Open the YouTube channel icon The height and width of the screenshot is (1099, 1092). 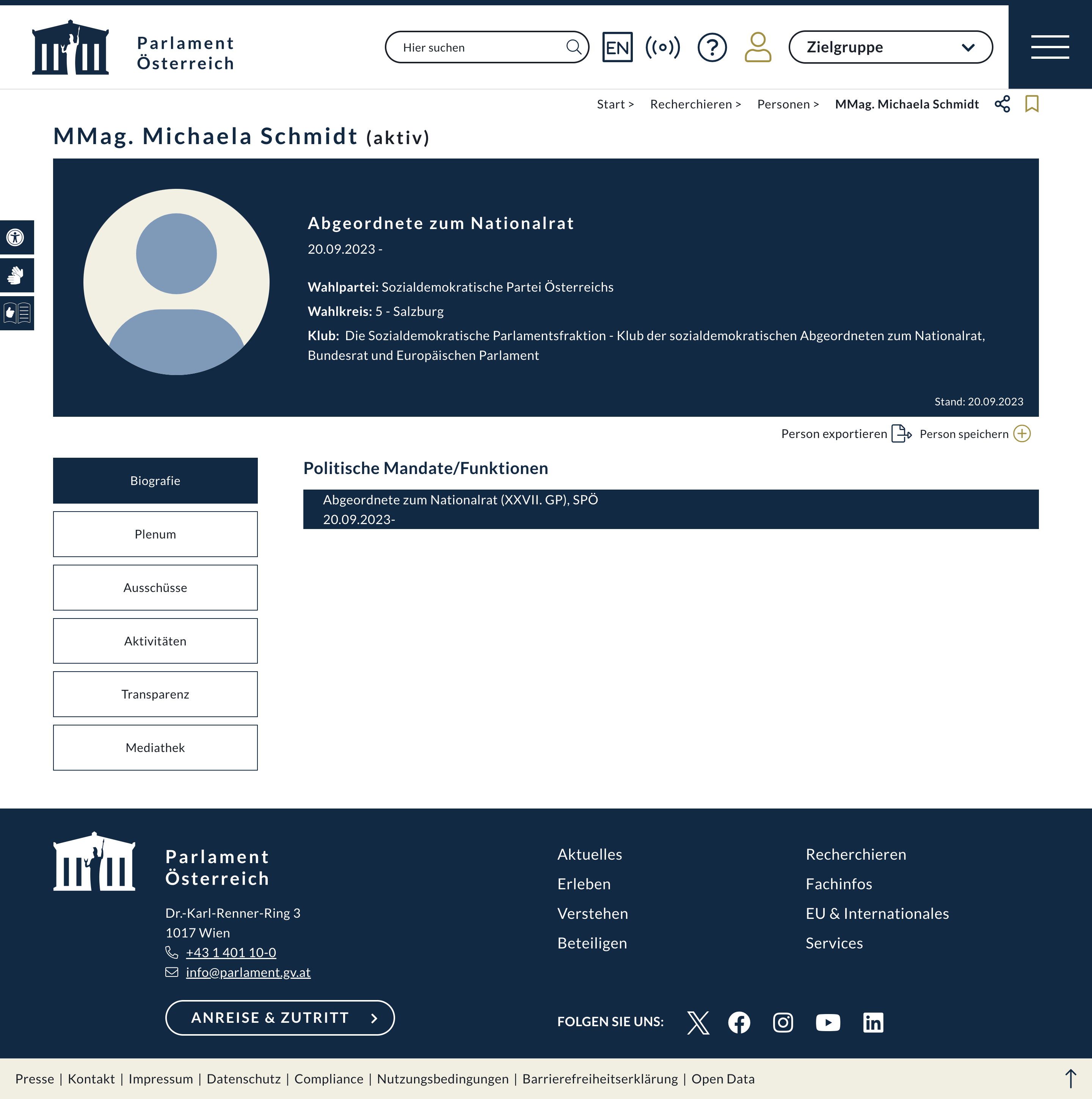828,1023
